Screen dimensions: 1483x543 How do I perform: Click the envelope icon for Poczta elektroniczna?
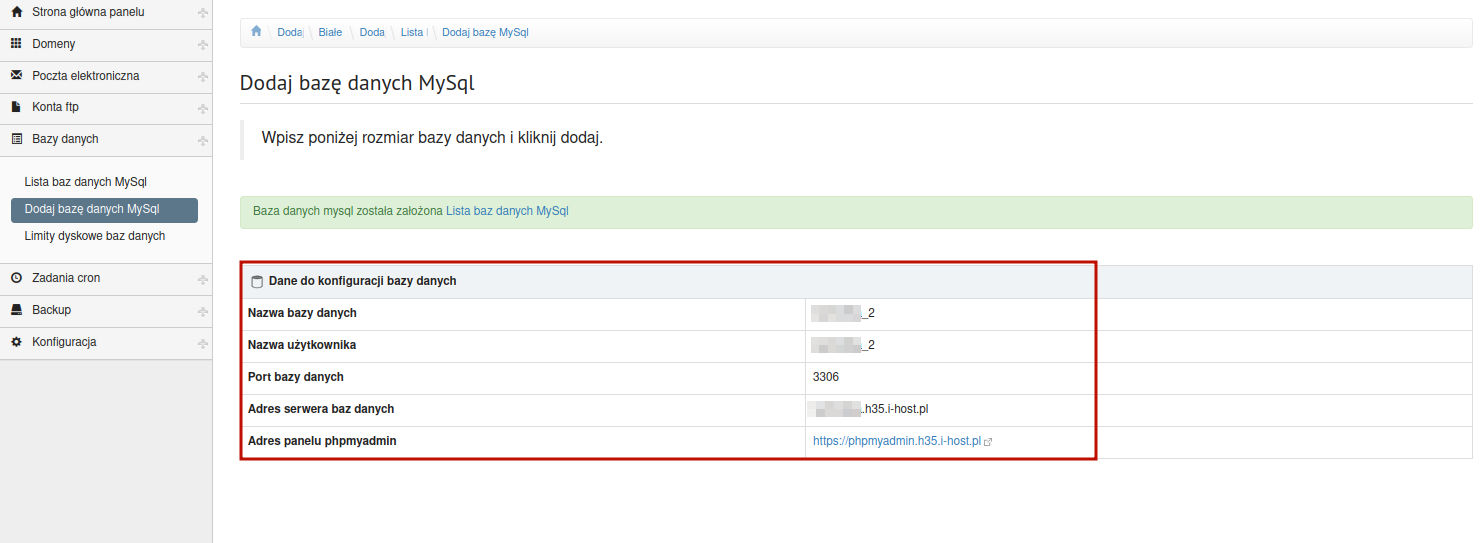[16, 76]
